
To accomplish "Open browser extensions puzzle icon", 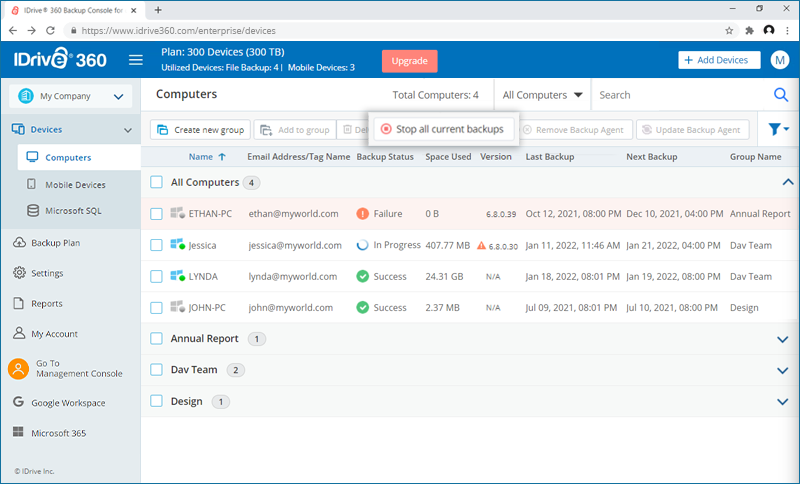I will coord(749,31).
